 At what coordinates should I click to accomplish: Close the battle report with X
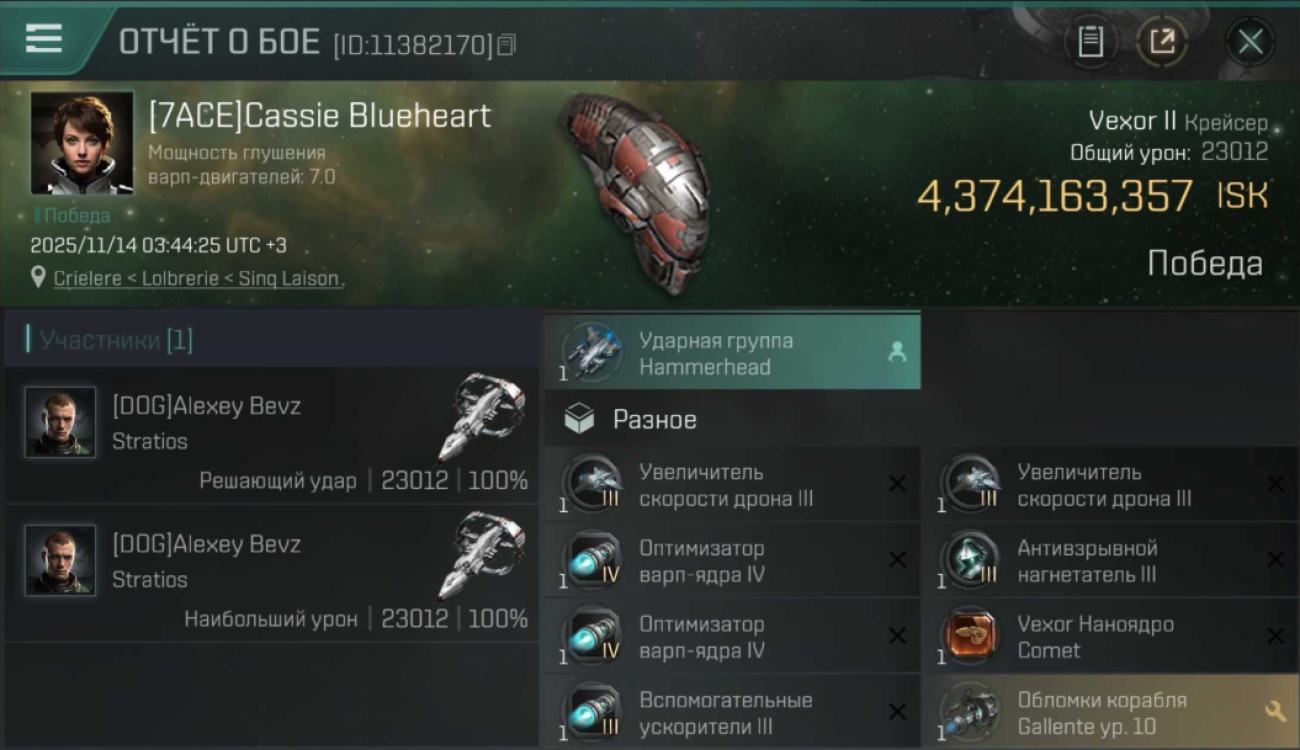[1250, 42]
